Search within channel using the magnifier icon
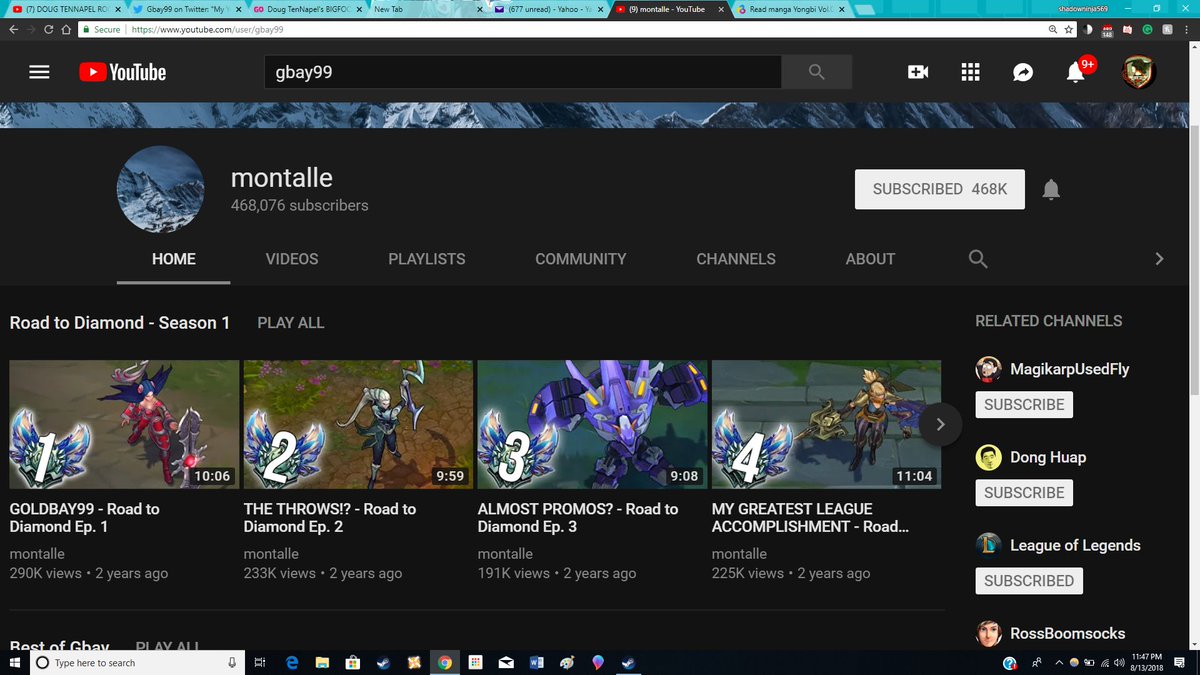1200x675 pixels. [x=978, y=259]
